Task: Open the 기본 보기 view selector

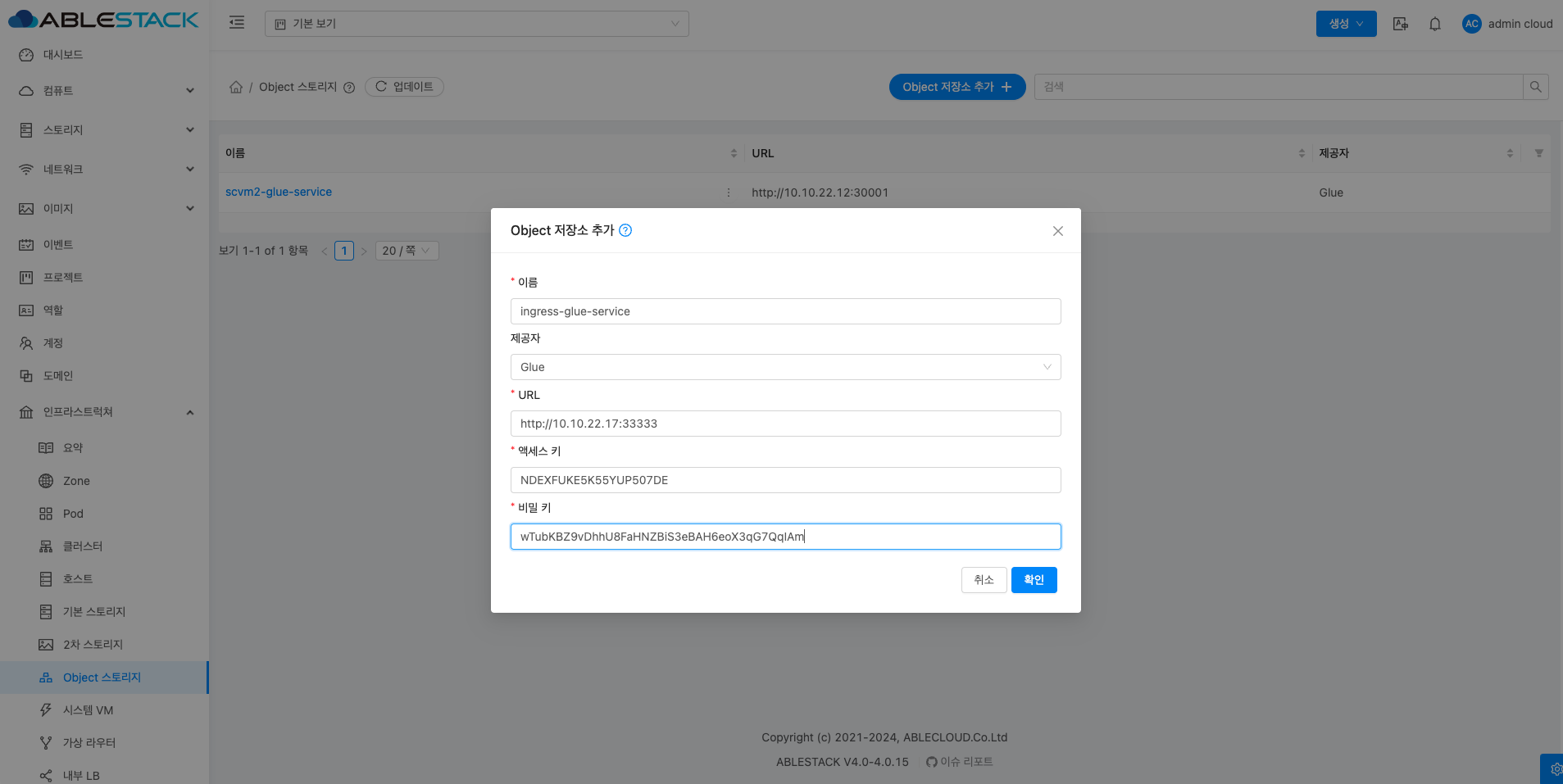Action: [x=476, y=24]
